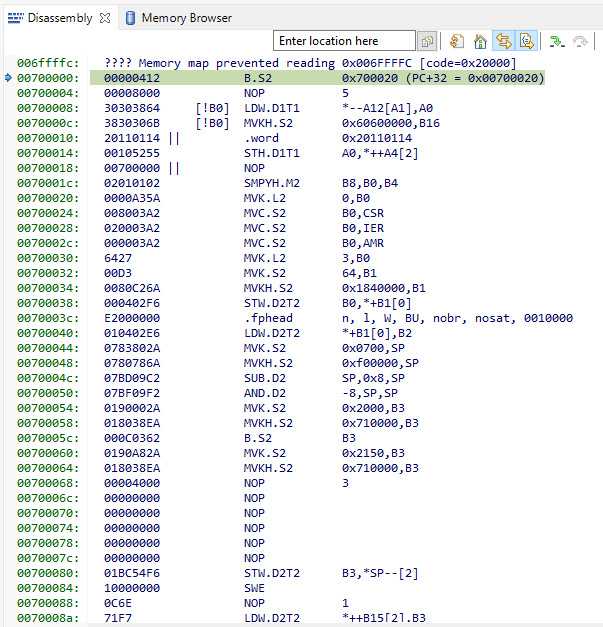Select the highlighted B.S2 instruction line
Screen dimensions: 603x627
pos(260,77)
